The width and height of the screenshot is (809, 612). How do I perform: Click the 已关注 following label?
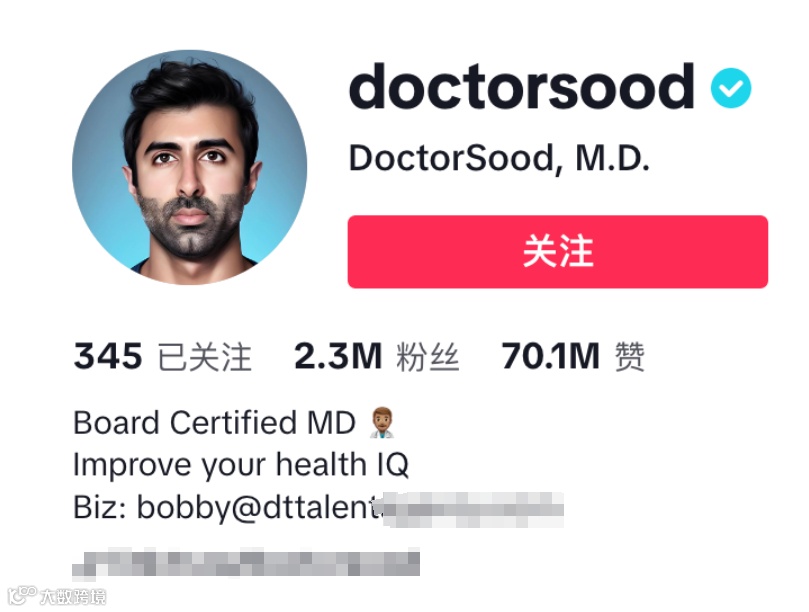205,357
